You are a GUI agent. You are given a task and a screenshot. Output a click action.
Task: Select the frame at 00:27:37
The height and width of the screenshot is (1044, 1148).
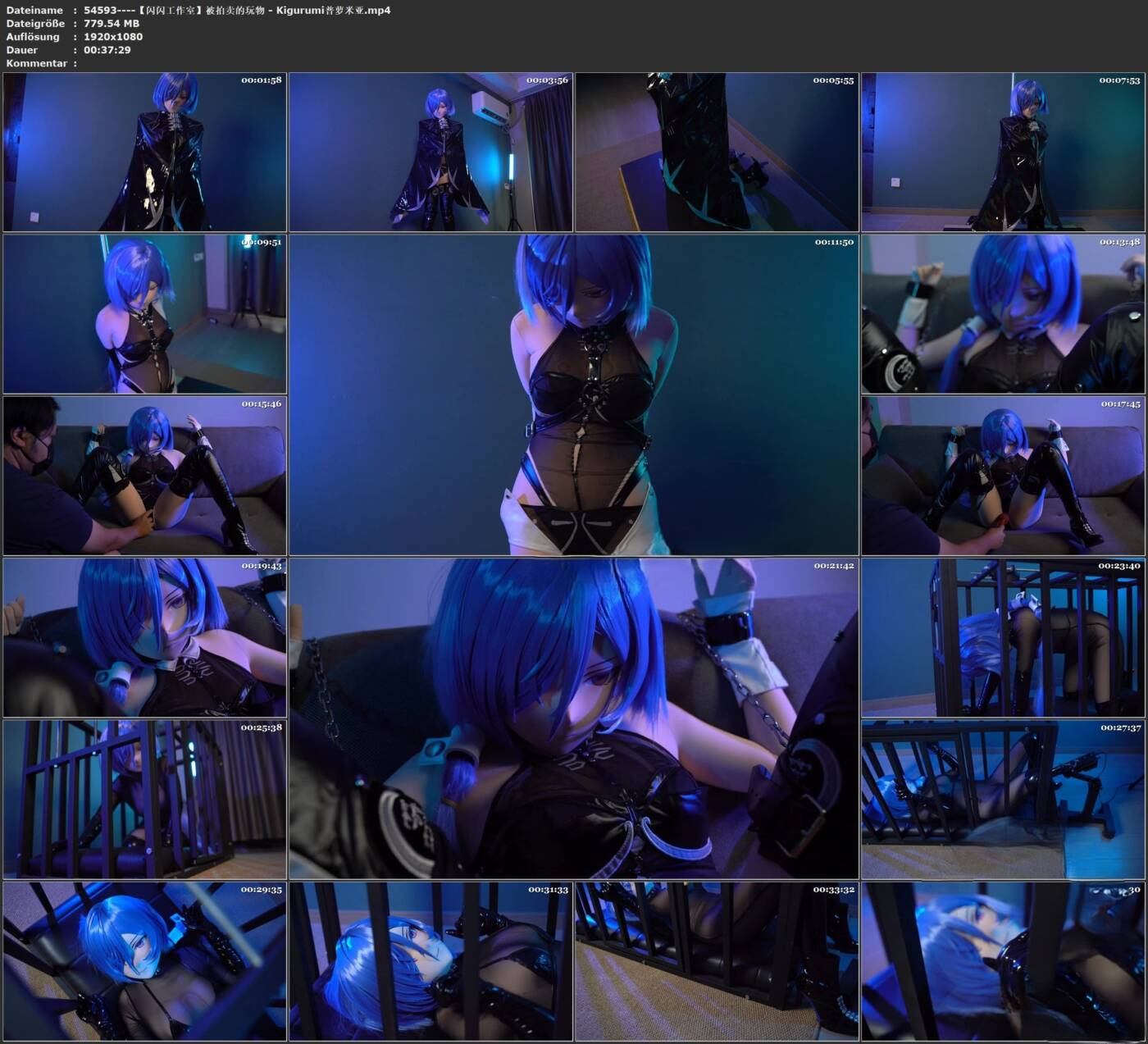[x=1003, y=800]
